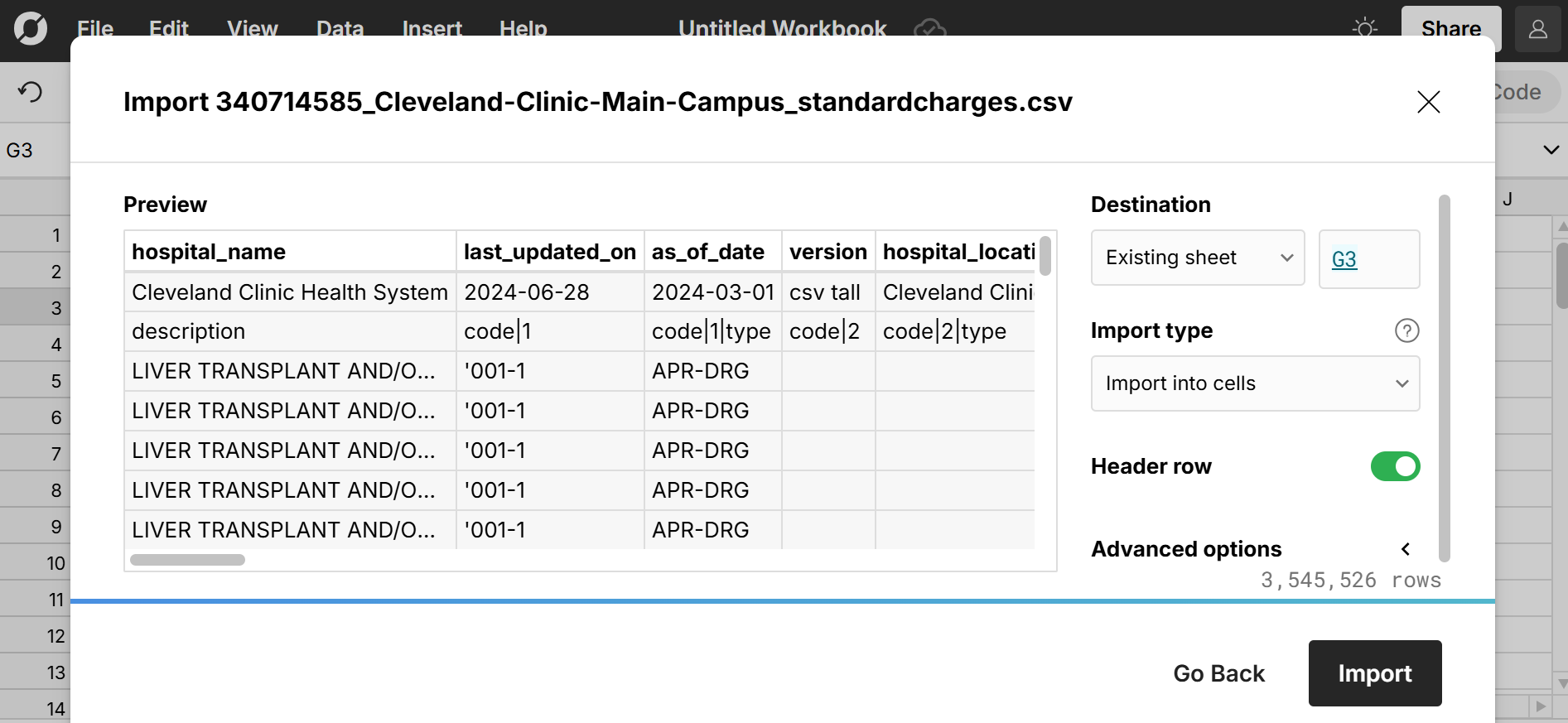Click the undo arrow icon

tap(31, 91)
